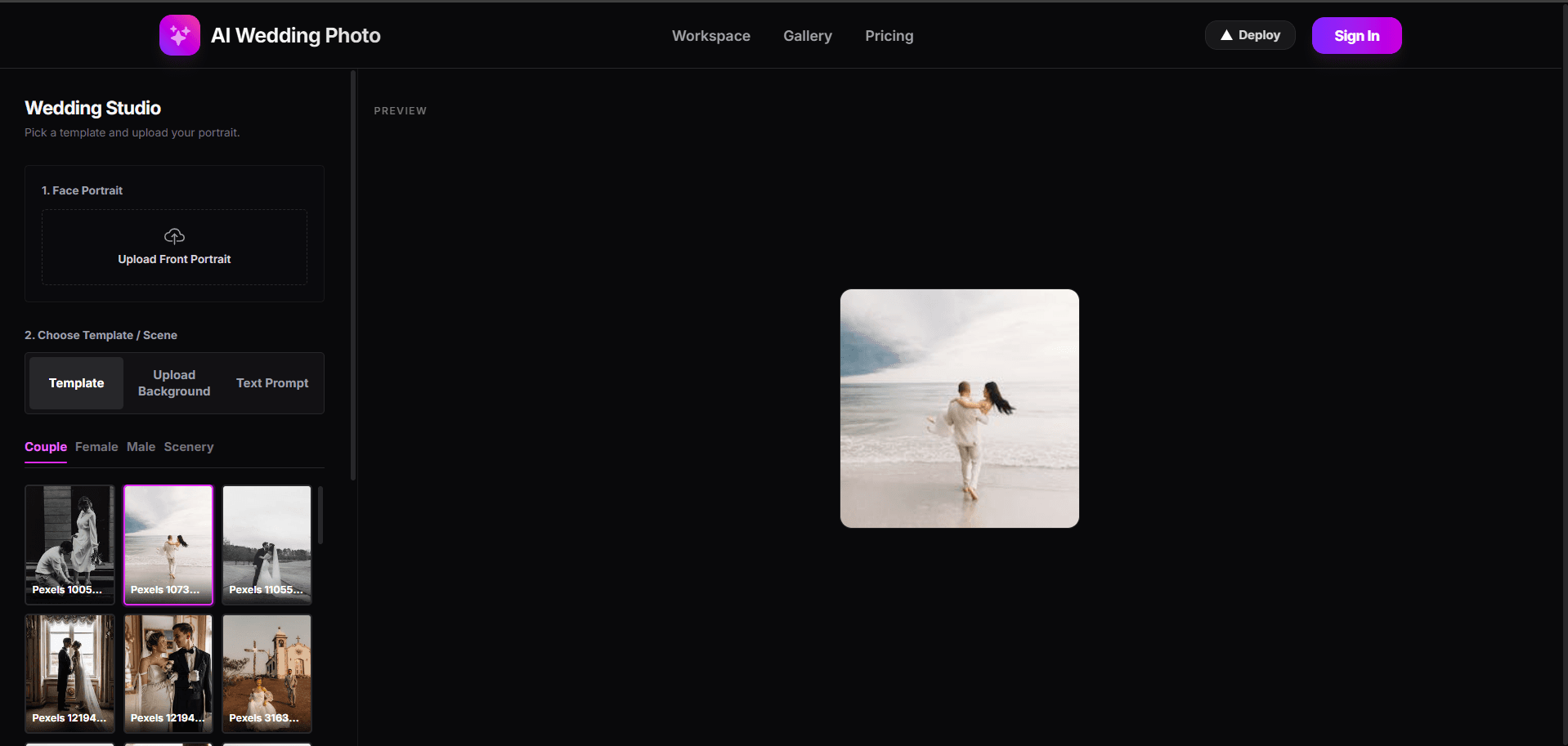Click the Deploy triangle icon
Screen dimensions: 1568x746
[x=1226, y=35]
